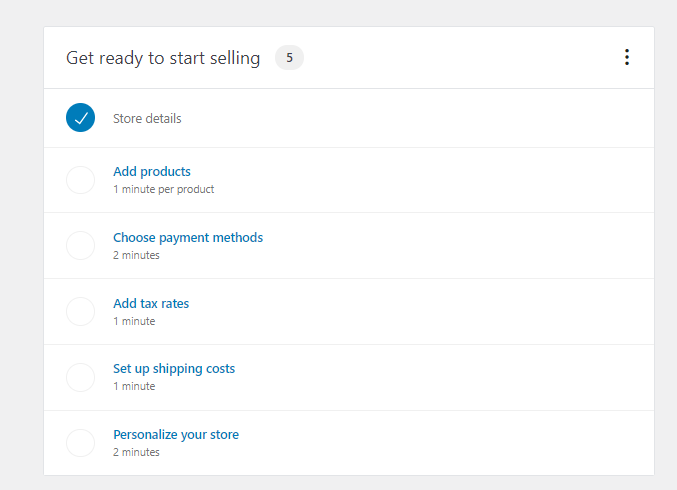
Task: Click the Get ready to start selling heading
Action: pos(163,58)
